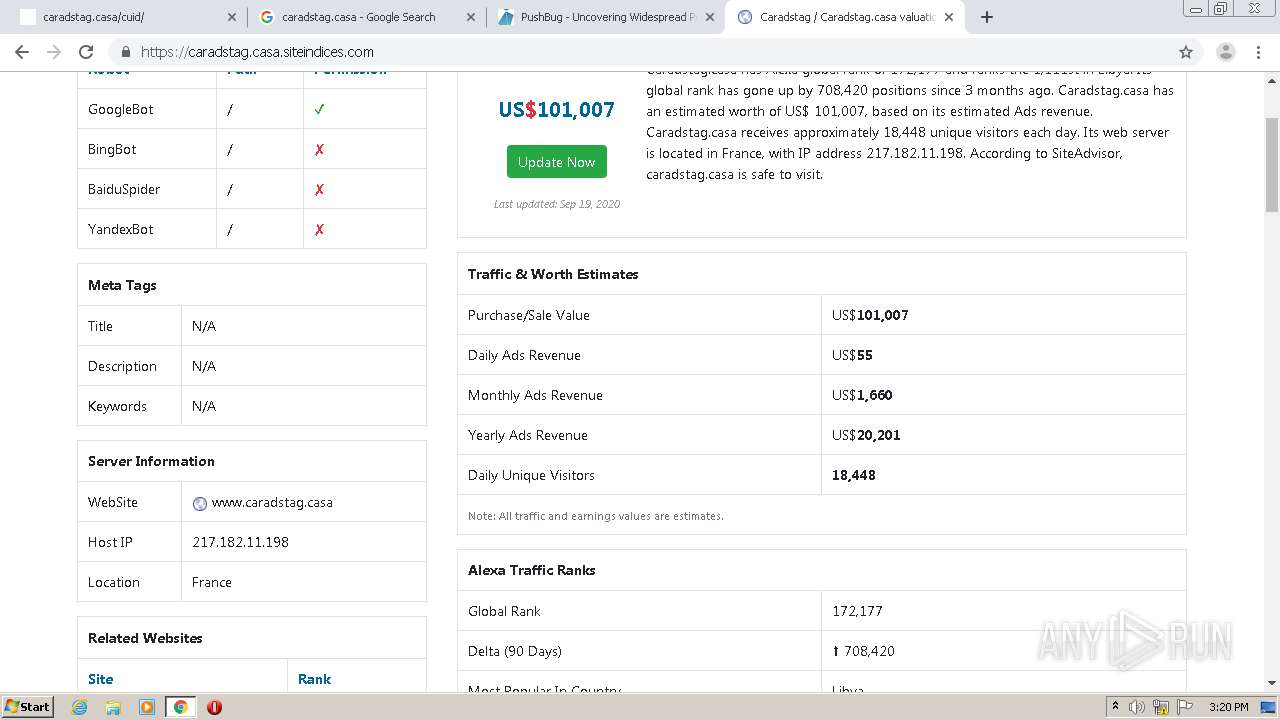Viewport: 1280px width, 720px height.
Task: Click the Update Now button
Action: click(556, 162)
